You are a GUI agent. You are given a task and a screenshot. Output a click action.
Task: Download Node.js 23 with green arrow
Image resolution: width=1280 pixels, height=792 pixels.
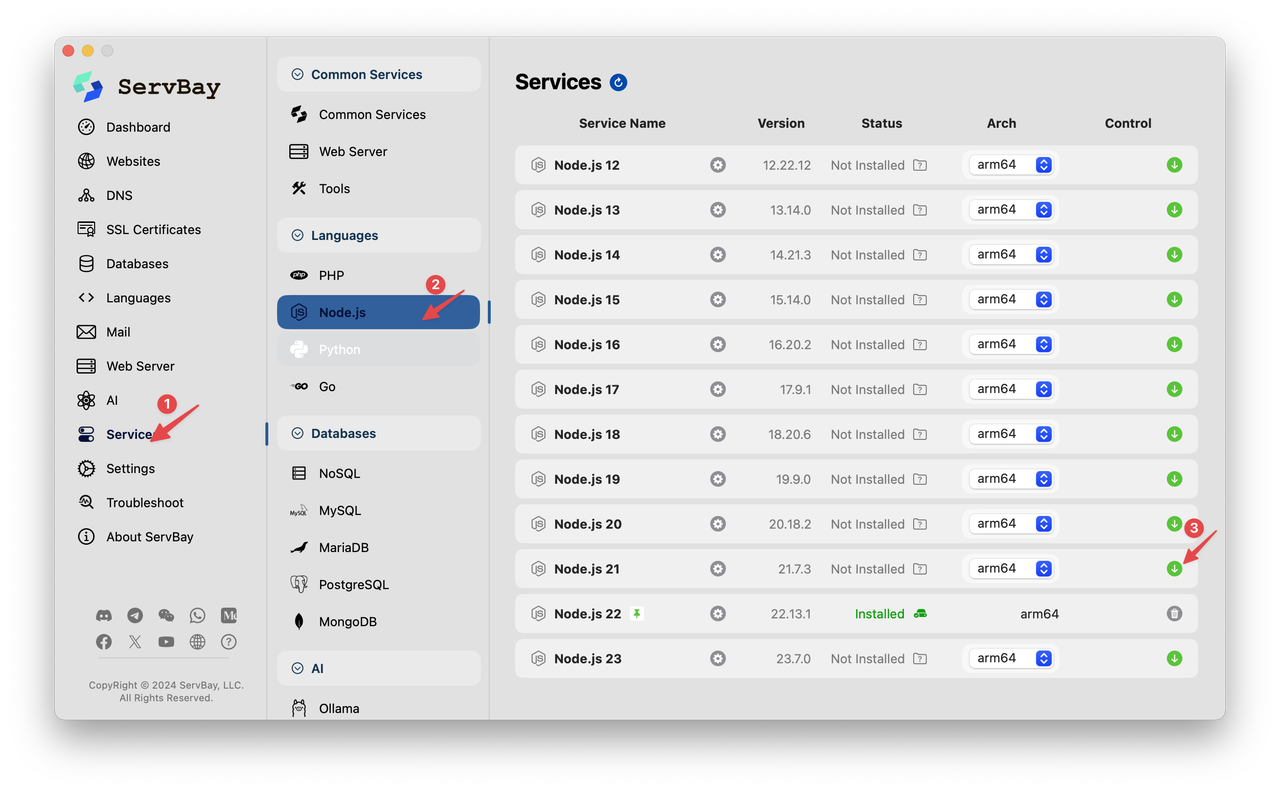[1174, 659]
